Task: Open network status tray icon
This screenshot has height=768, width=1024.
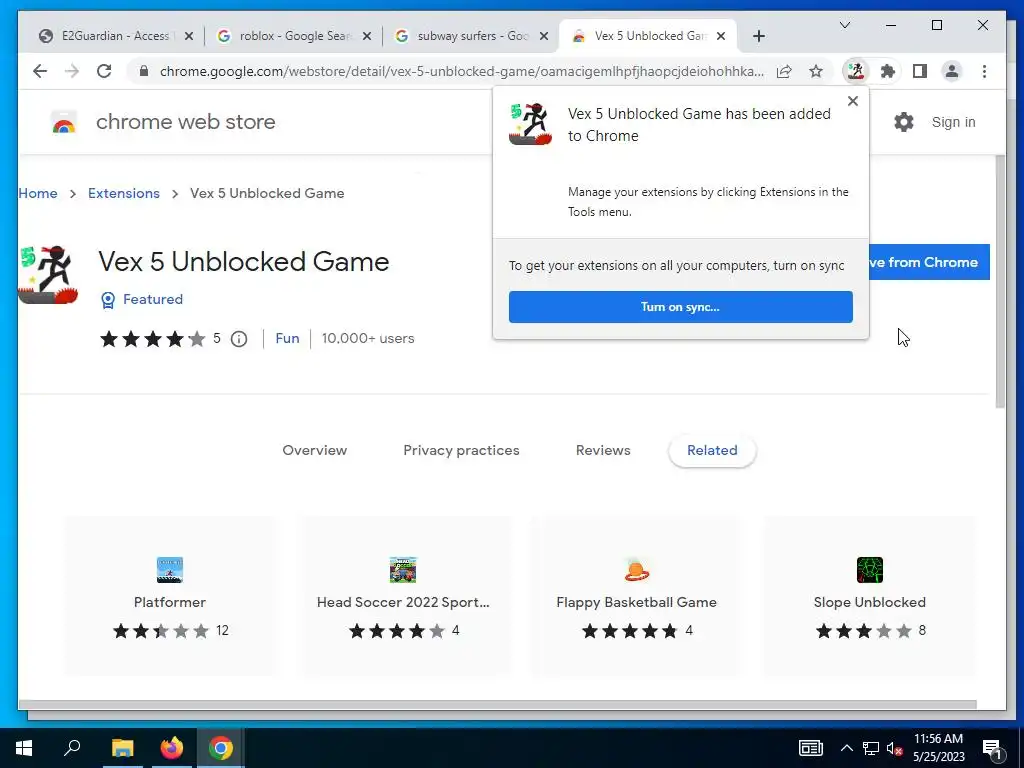Action: click(x=871, y=748)
